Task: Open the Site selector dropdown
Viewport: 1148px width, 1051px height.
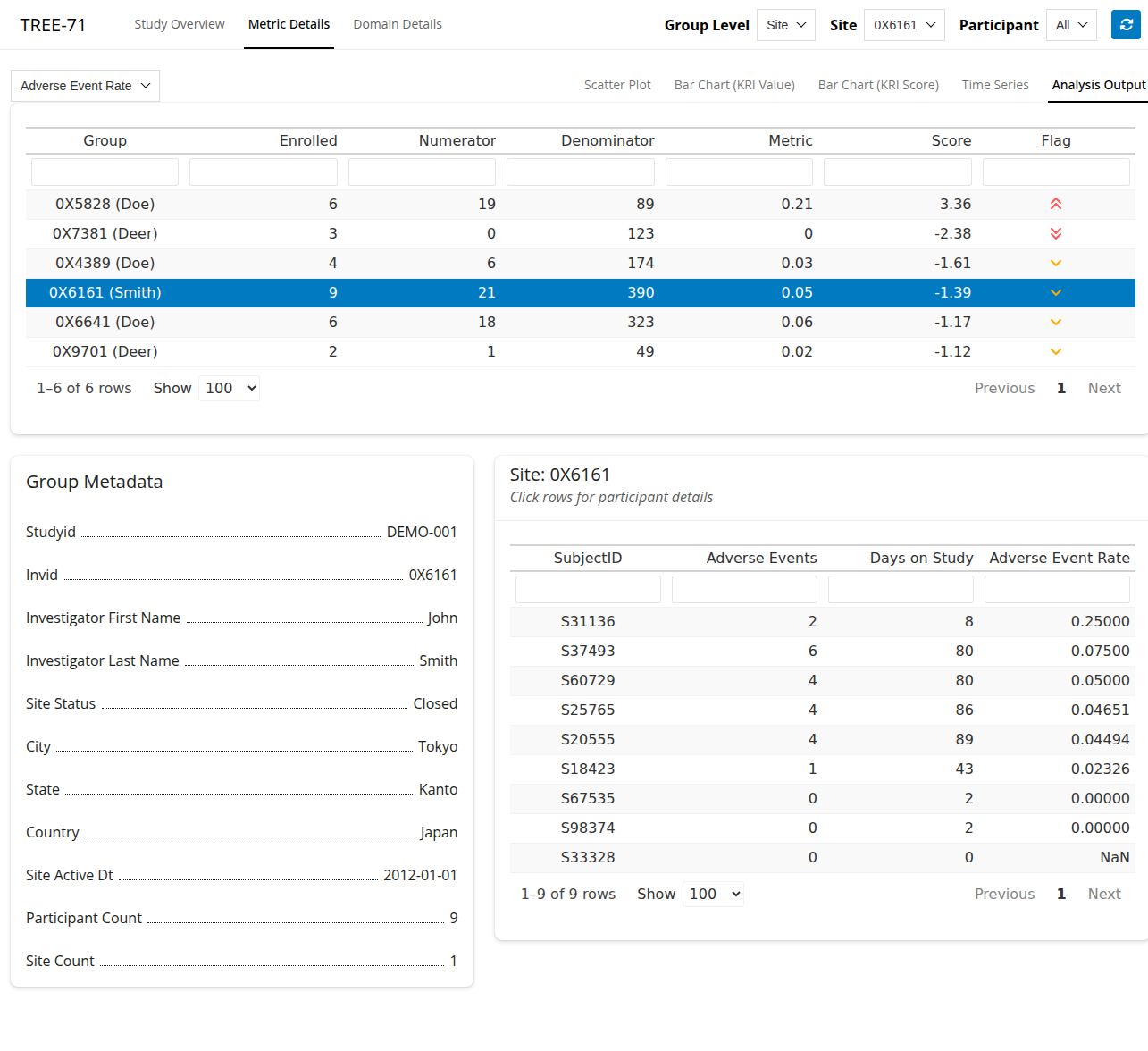Action: tap(903, 25)
